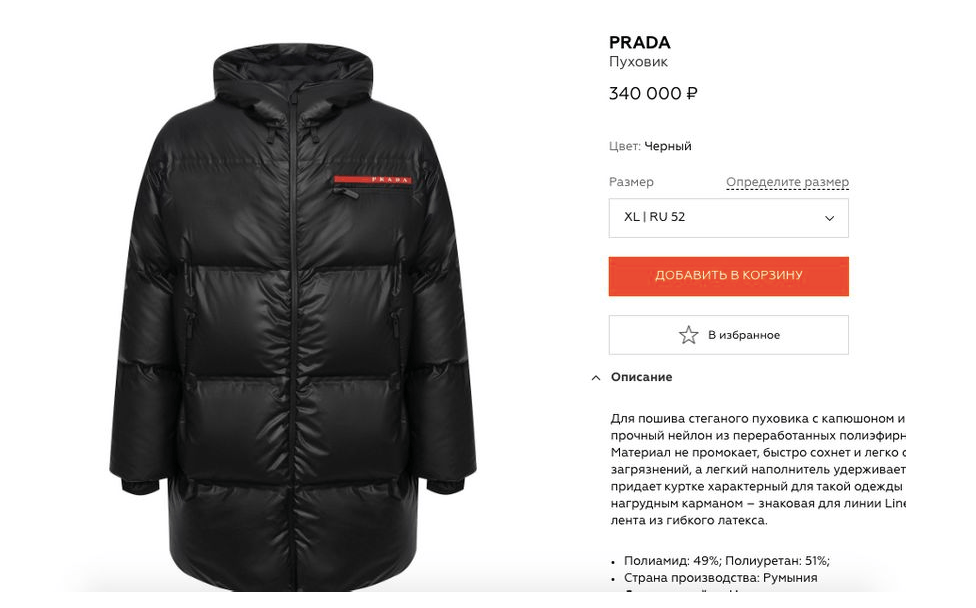Click the Цвет label text
Image resolution: width=976 pixels, height=608 pixels.
click(624, 146)
